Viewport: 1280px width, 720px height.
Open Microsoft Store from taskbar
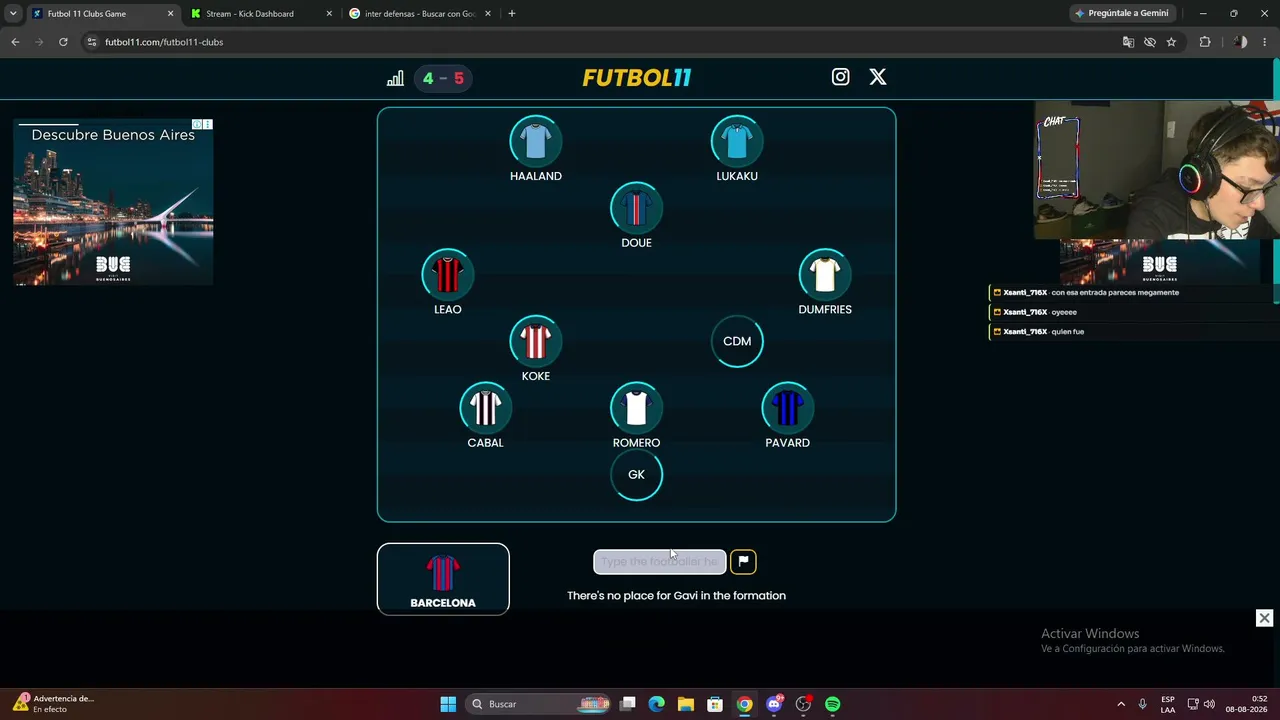pyautogui.click(x=715, y=704)
